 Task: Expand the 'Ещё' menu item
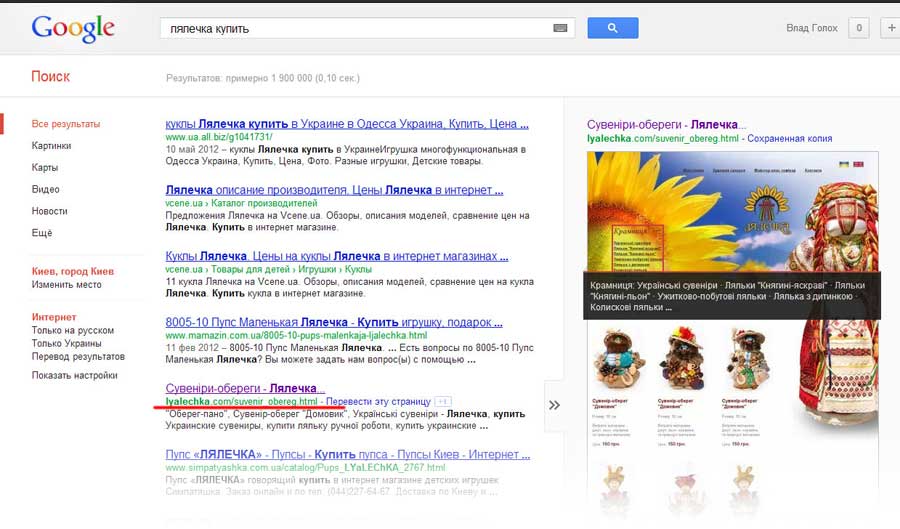point(42,233)
